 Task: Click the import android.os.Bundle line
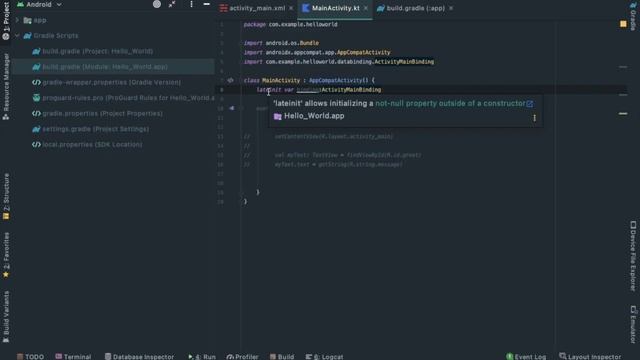(x=281, y=43)
